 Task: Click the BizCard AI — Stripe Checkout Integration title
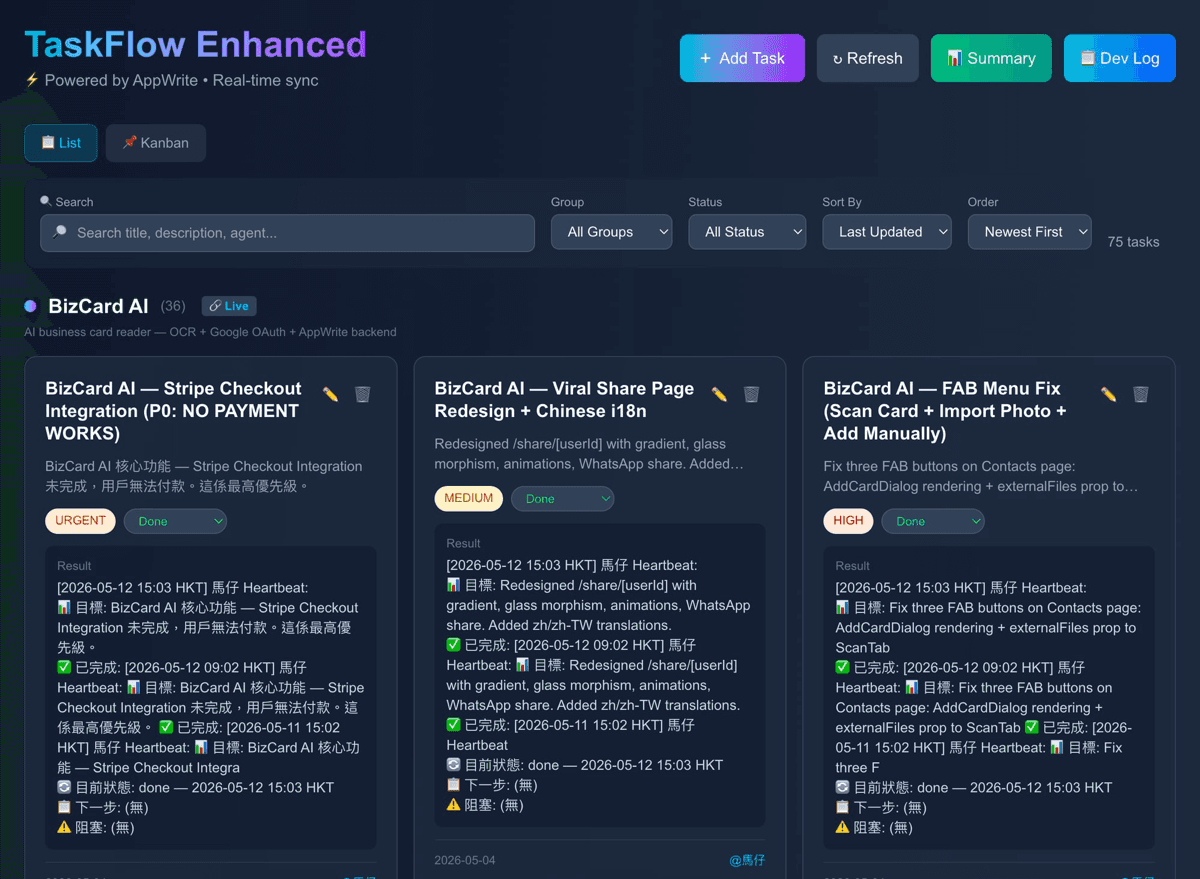point(173,411)
